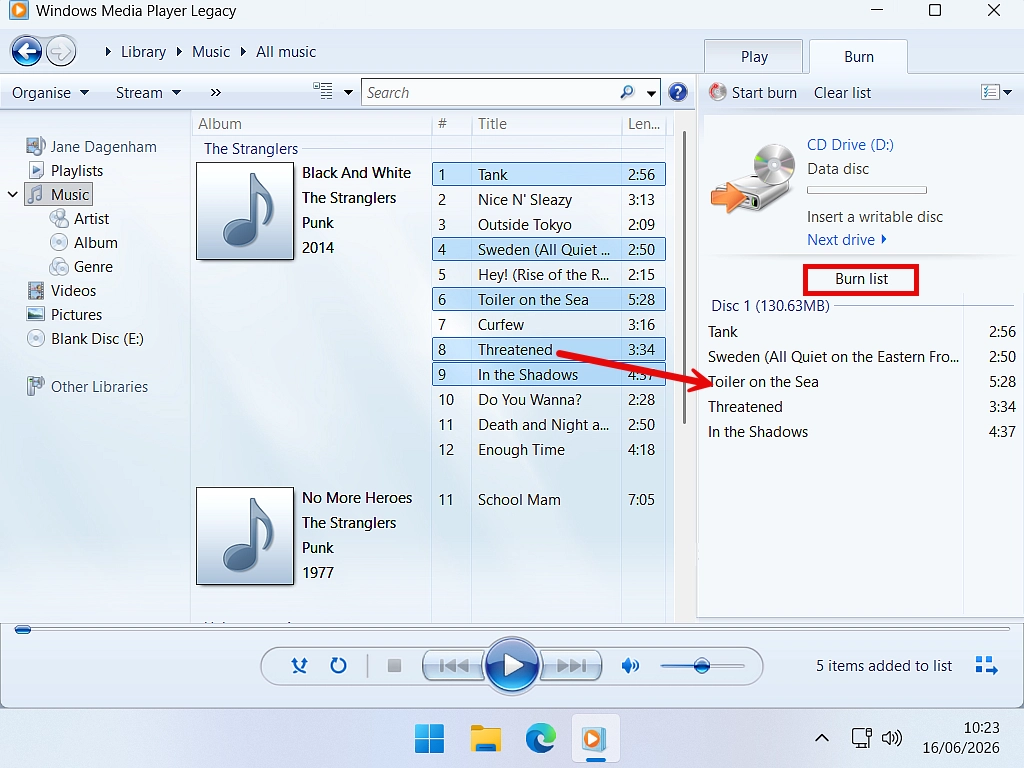Open the Genre view

coord(82,266)
